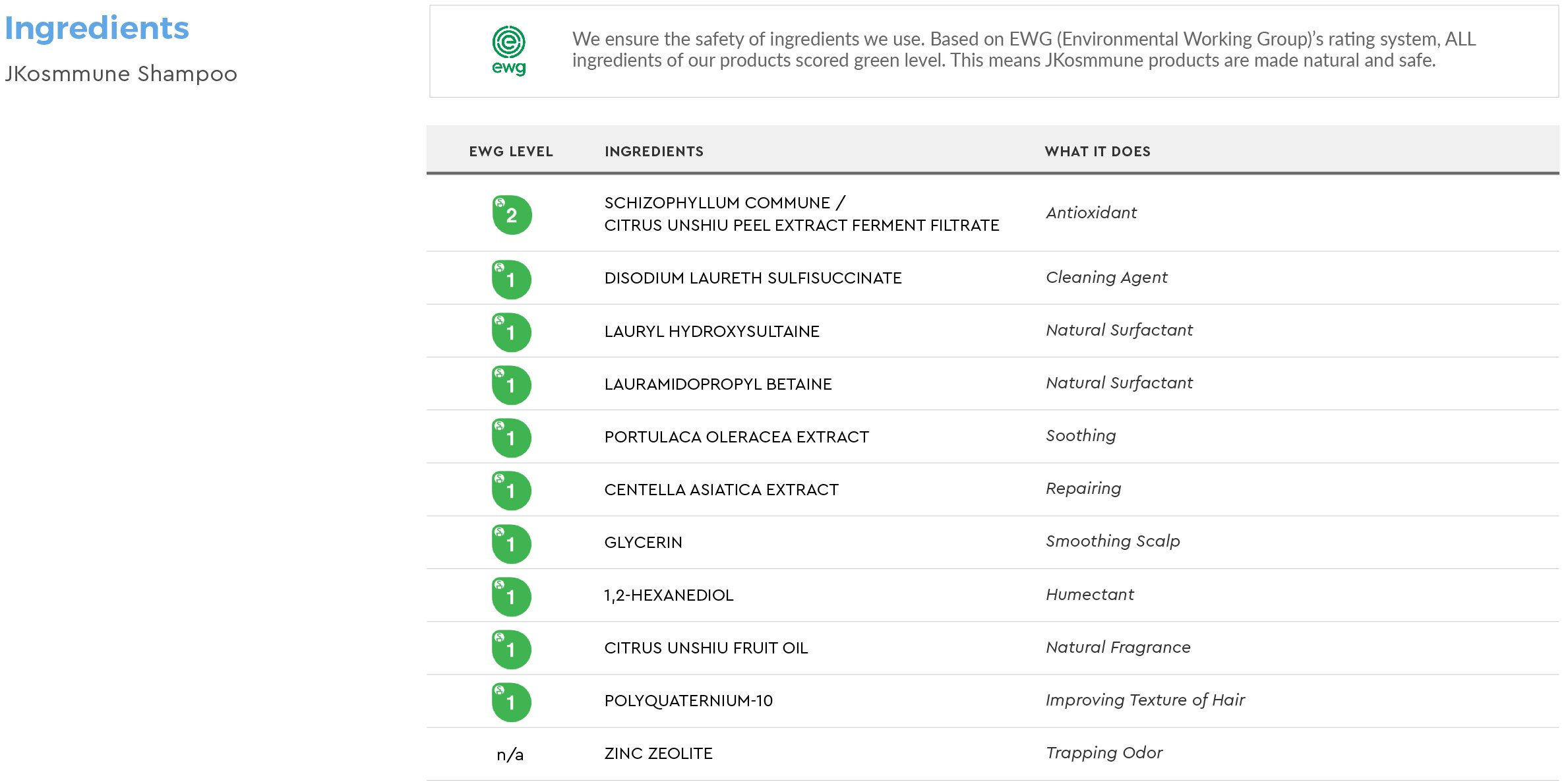Click the Smoothing Scalp function text

pos(1113,541)
